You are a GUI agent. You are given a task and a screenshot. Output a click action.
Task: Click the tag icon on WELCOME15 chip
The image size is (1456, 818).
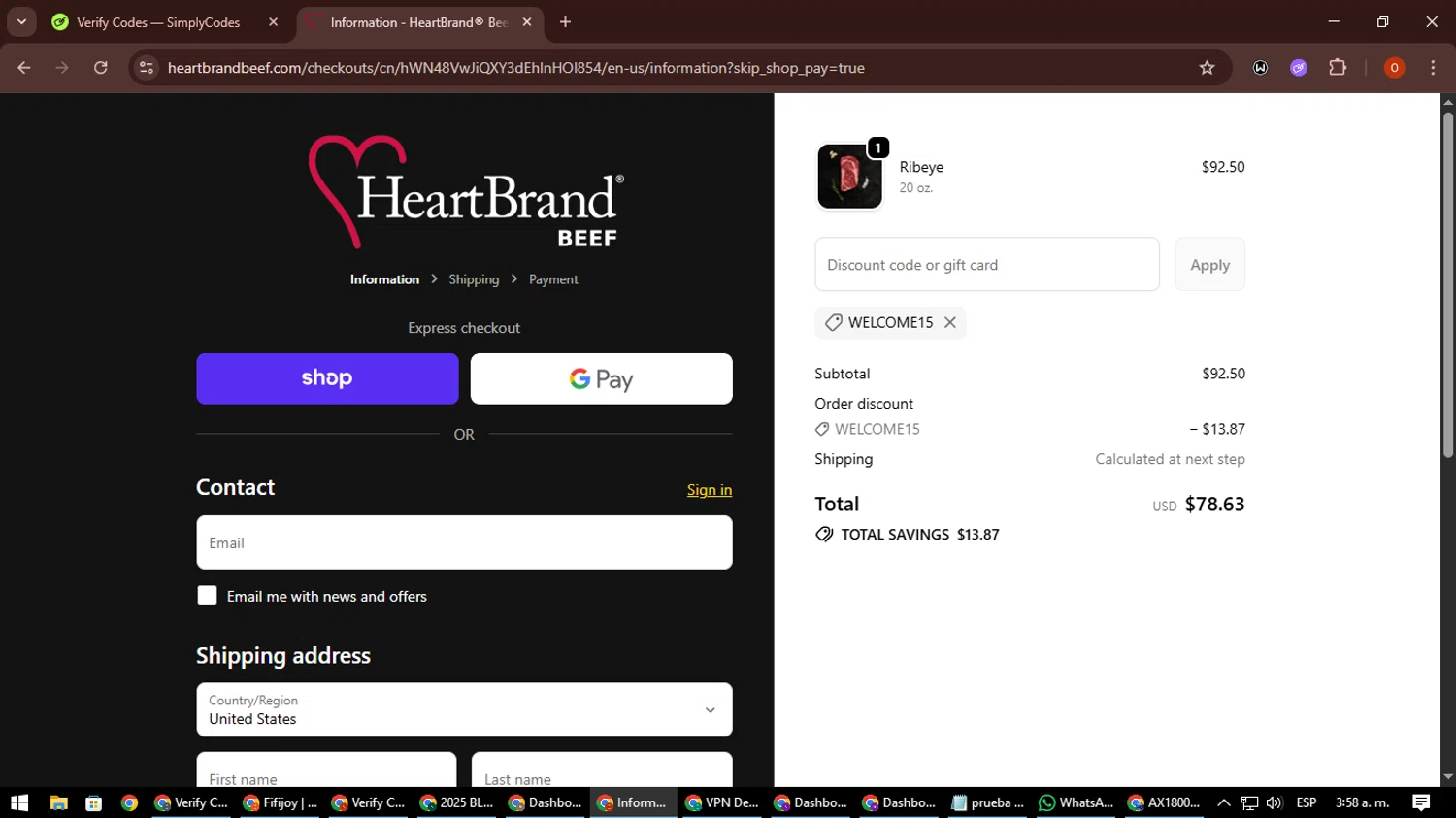click(833, 322)
